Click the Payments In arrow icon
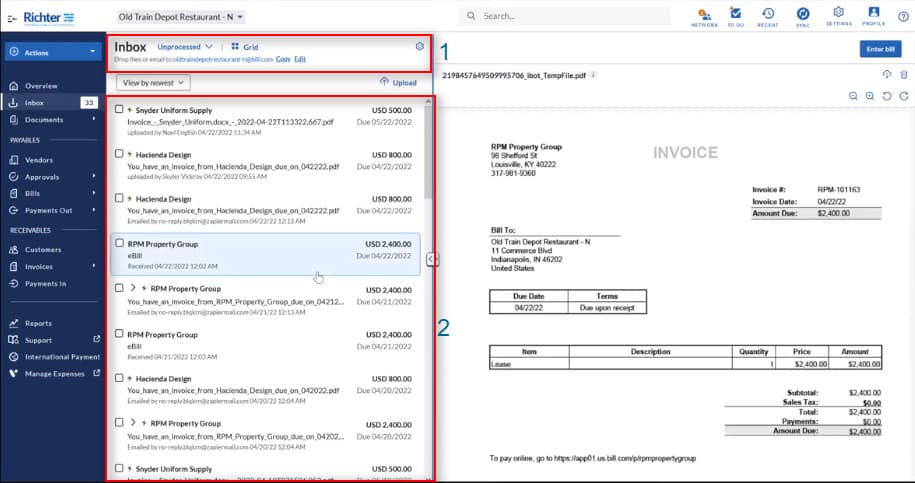The image size is (915, 483). pyautogui.click(x=14, y=284)
